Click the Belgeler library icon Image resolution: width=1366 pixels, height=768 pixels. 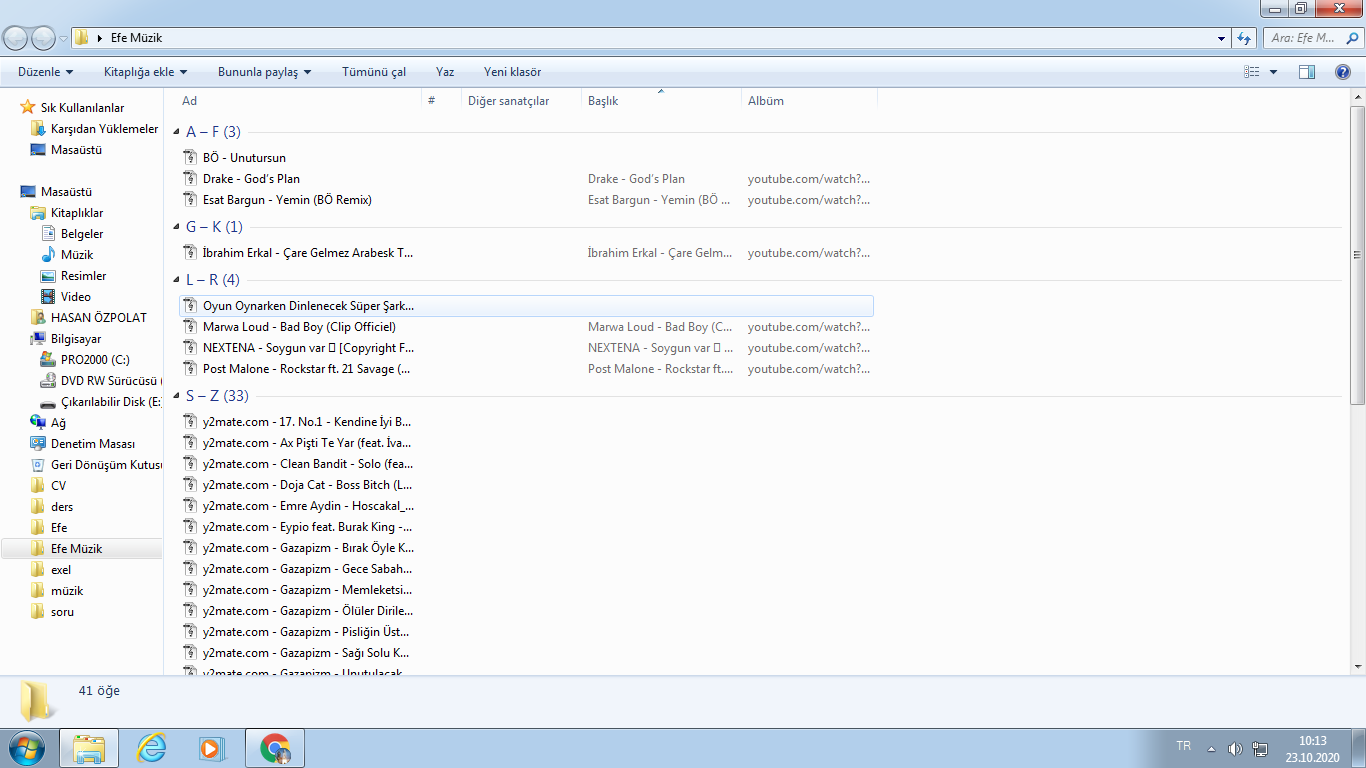[x=48, y=233]
